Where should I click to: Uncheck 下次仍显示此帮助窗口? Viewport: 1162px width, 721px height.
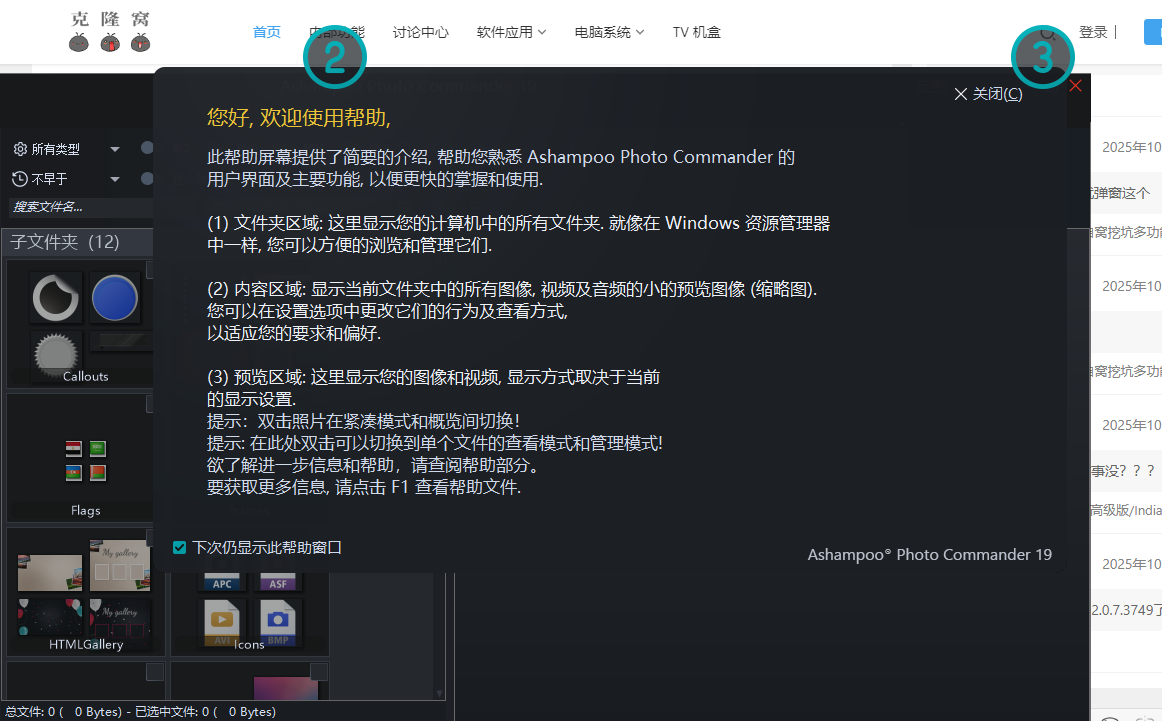pos(179,547)
